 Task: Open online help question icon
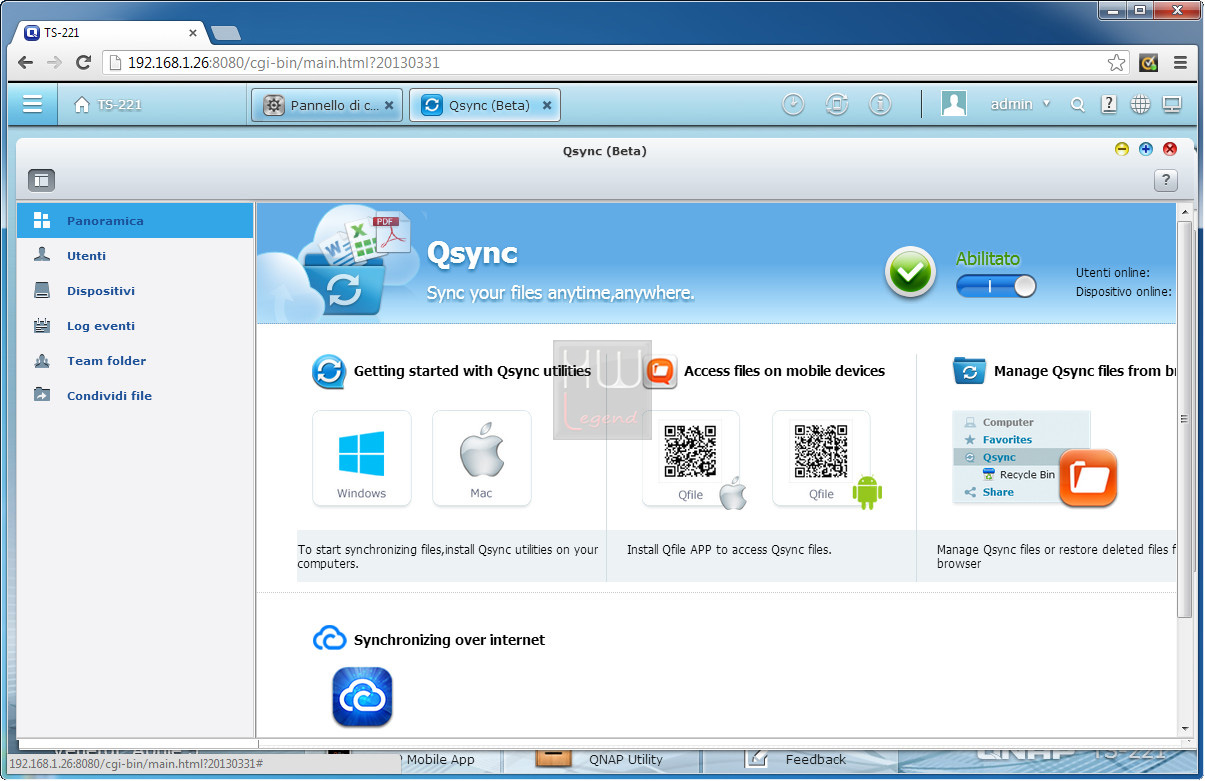1109,104
